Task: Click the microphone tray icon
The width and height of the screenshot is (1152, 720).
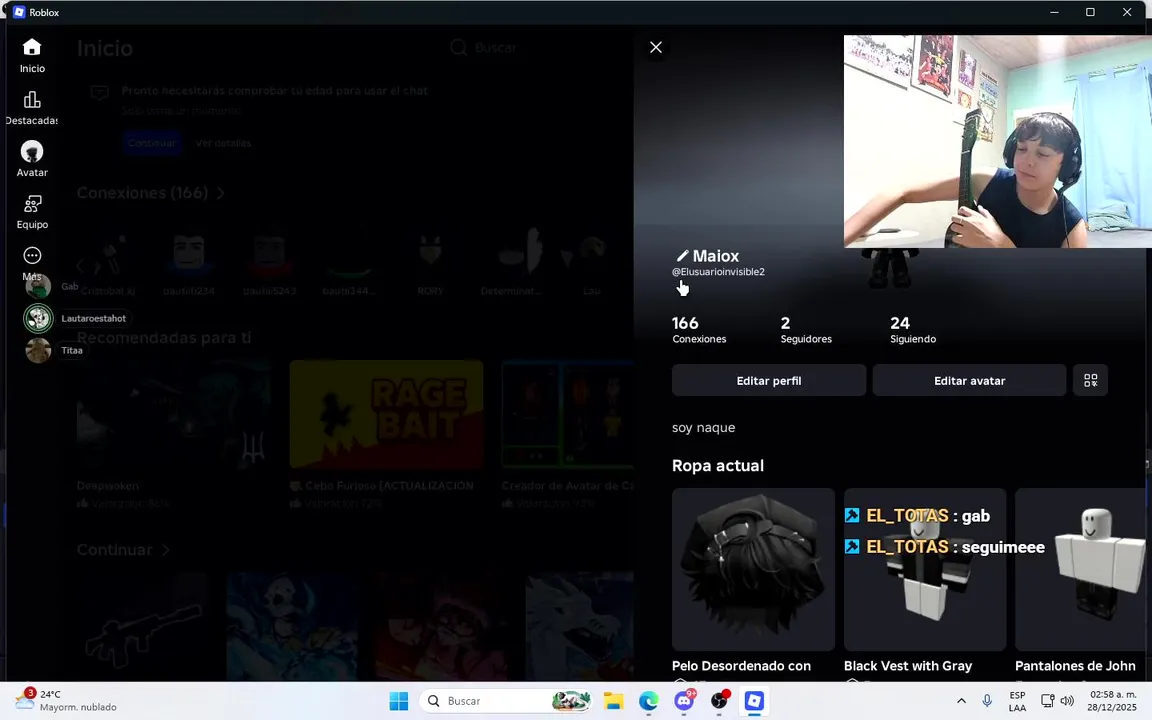Action: [x=987, y=701]
